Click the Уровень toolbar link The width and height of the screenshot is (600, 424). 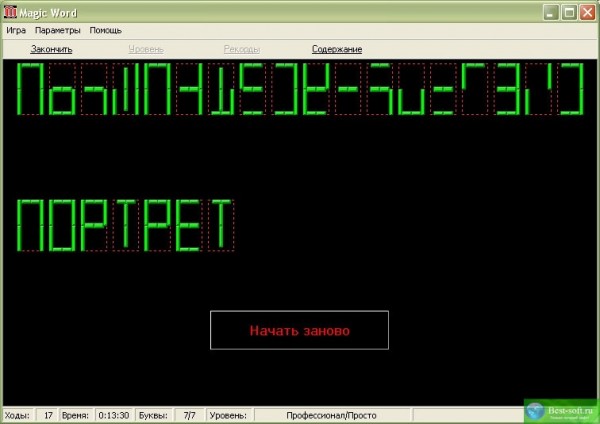pos(146,49)
